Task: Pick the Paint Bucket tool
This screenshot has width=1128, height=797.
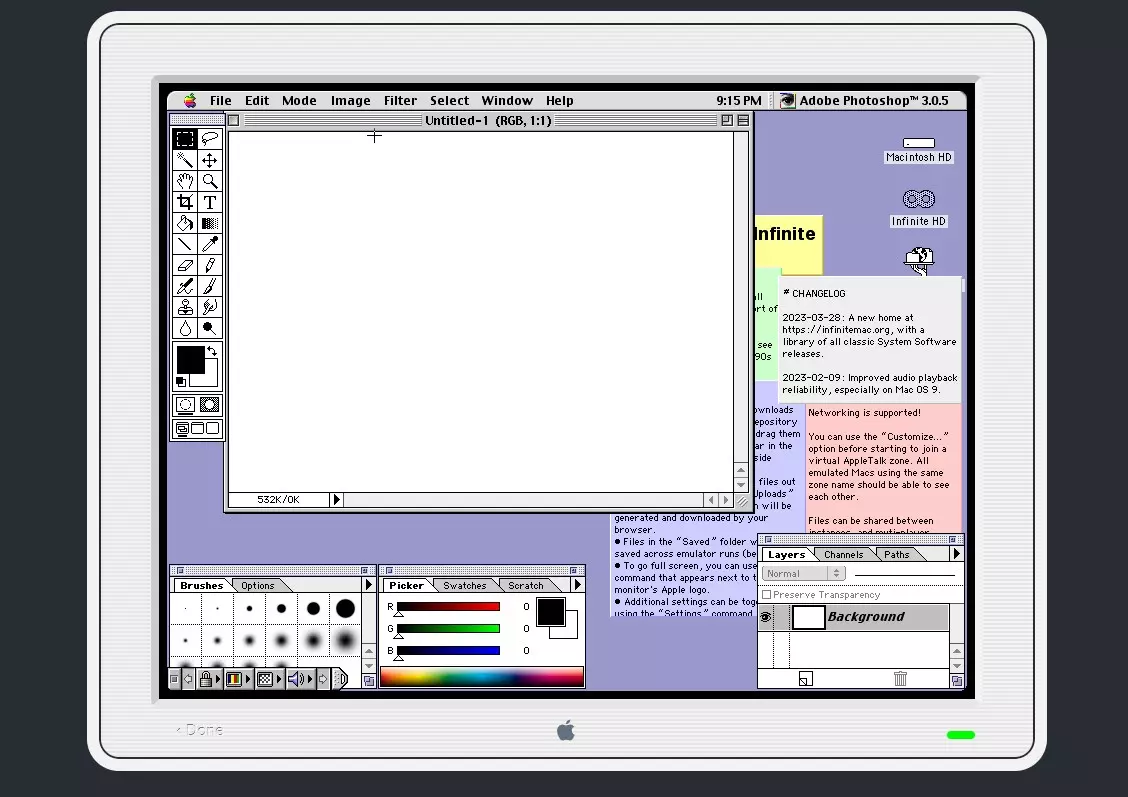Action: tap(185, 223)
